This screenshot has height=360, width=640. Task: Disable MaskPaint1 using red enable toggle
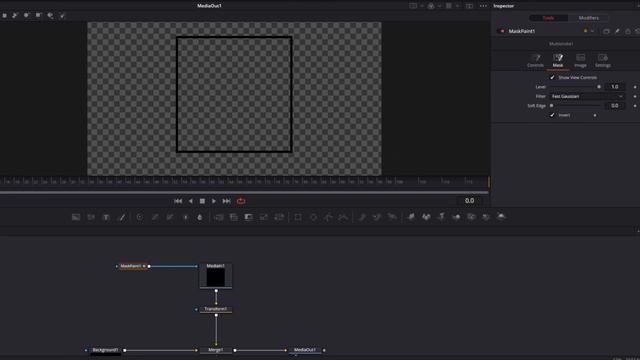pos(502,31)
